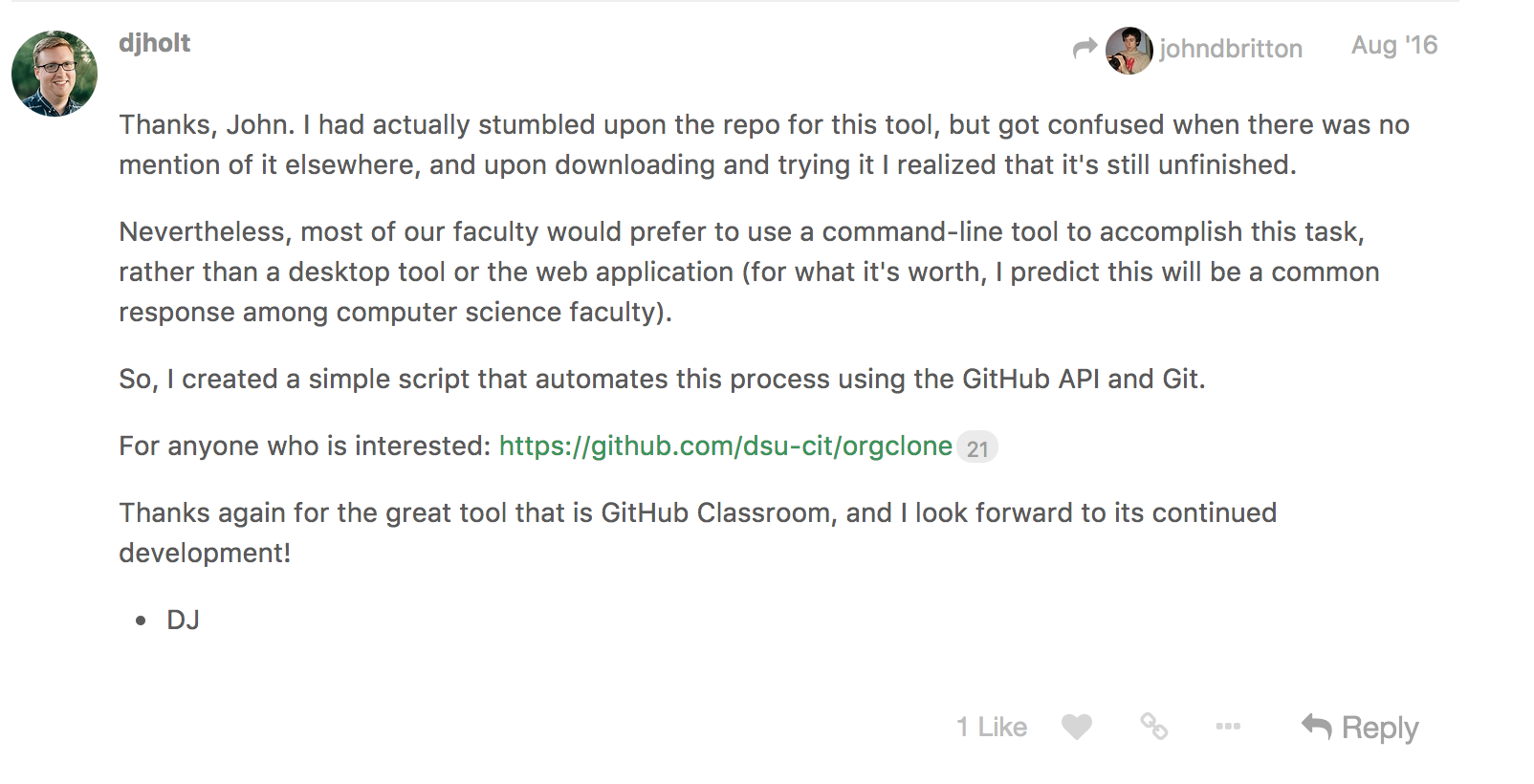
Task: Show more actions via the ellipsis icon
Action: (1228, 727)
